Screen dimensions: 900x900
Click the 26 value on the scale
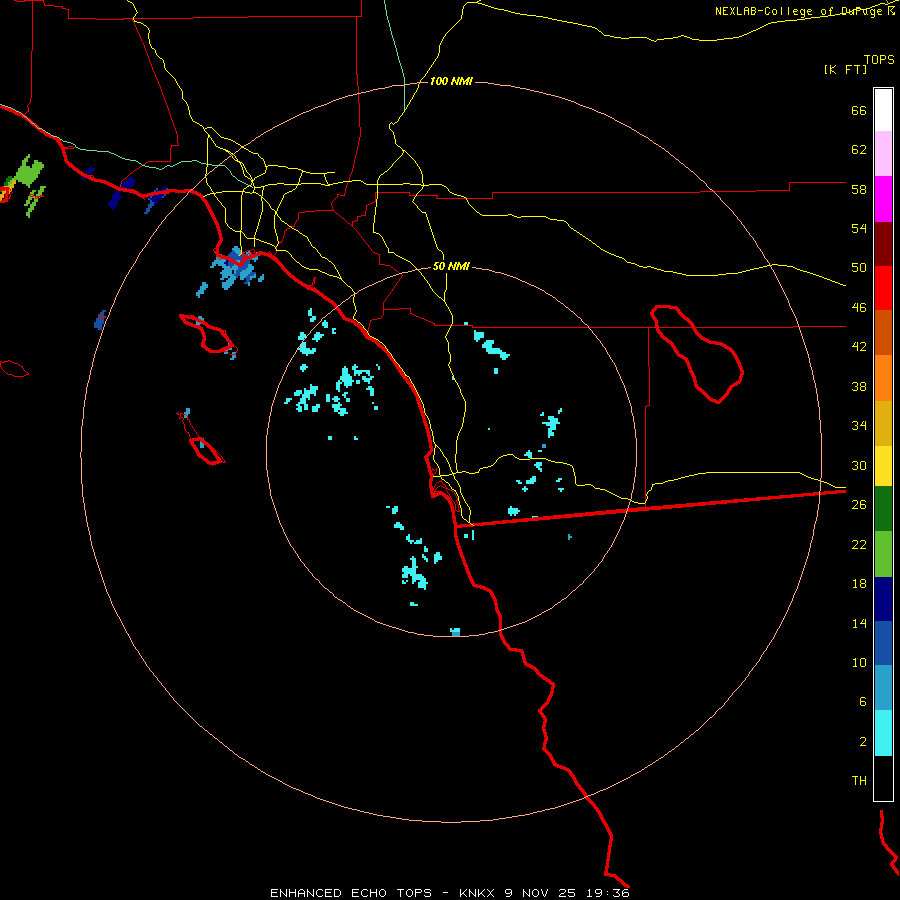pos(859,505)
